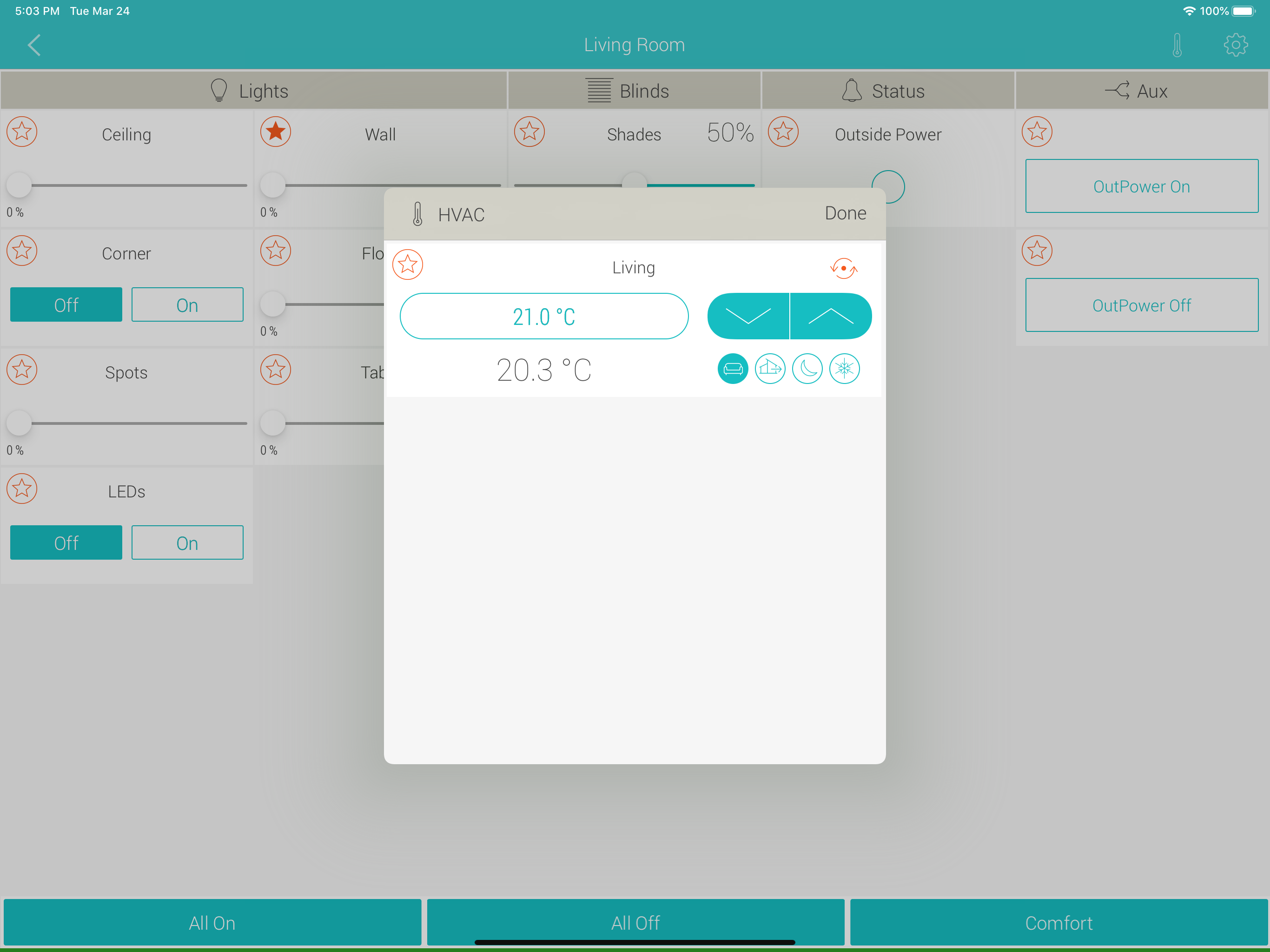Tap the Living zone mode cycle icon
The width and height of the screenshot is (1270, 952).
[843, 268]
